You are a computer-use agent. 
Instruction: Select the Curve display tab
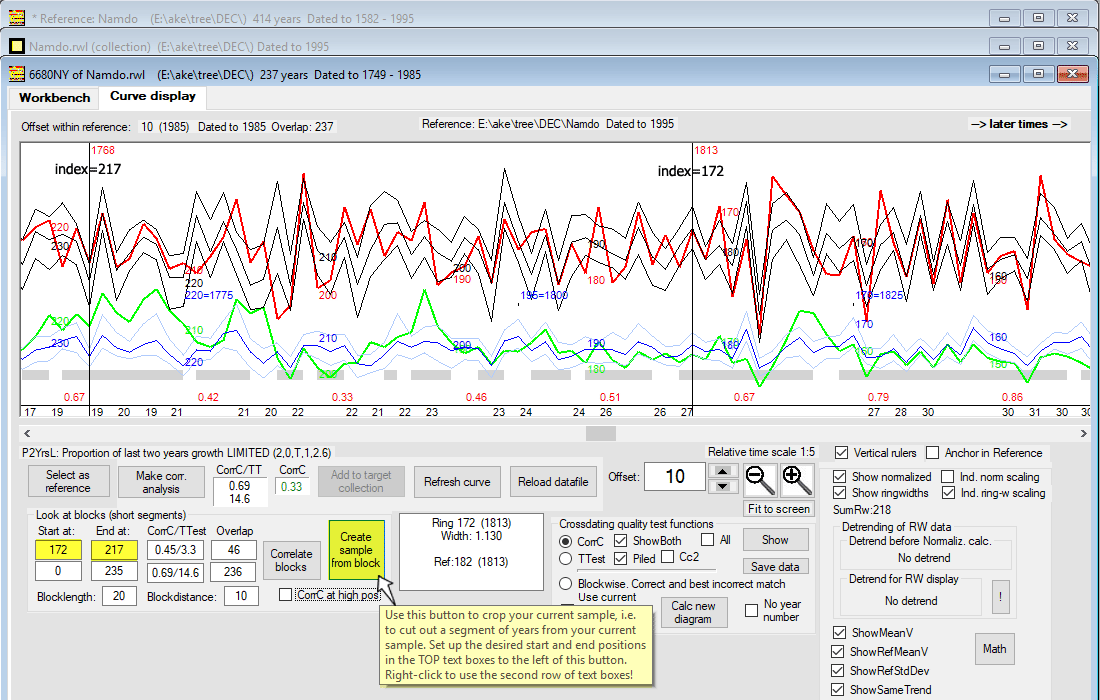(x=153, y=96)
